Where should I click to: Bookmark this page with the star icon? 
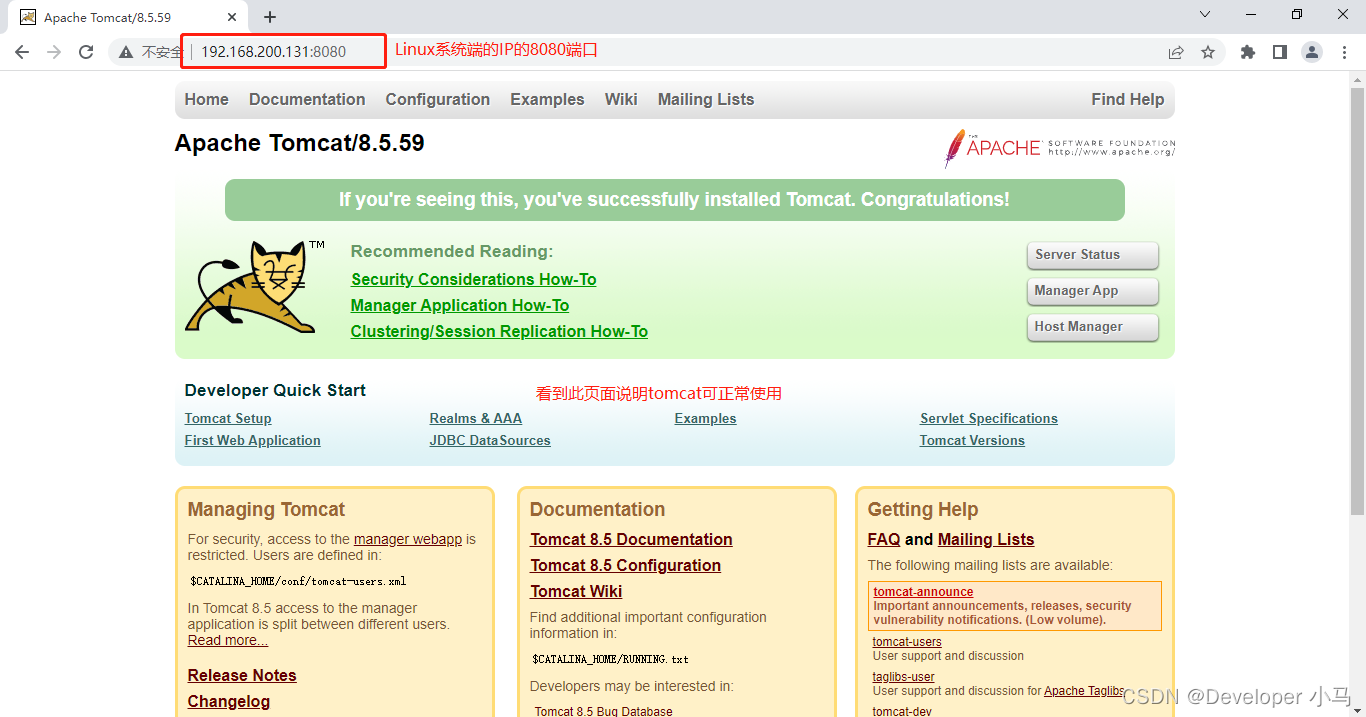1208,52
